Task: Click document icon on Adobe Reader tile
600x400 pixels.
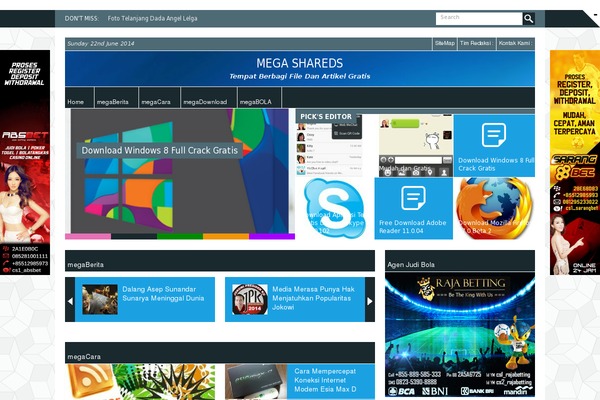Action: coord(413,198)
